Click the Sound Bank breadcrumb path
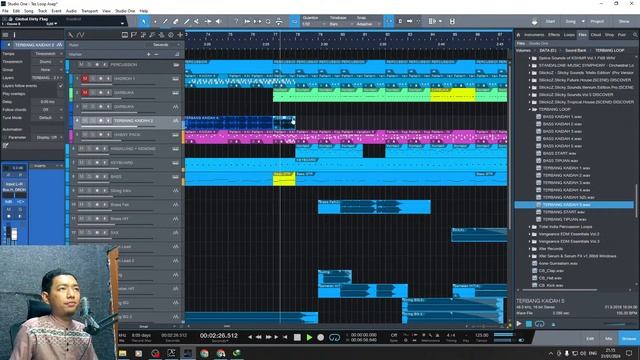The height and width of the screenshot is (360, 640). (x=576, y=50)
